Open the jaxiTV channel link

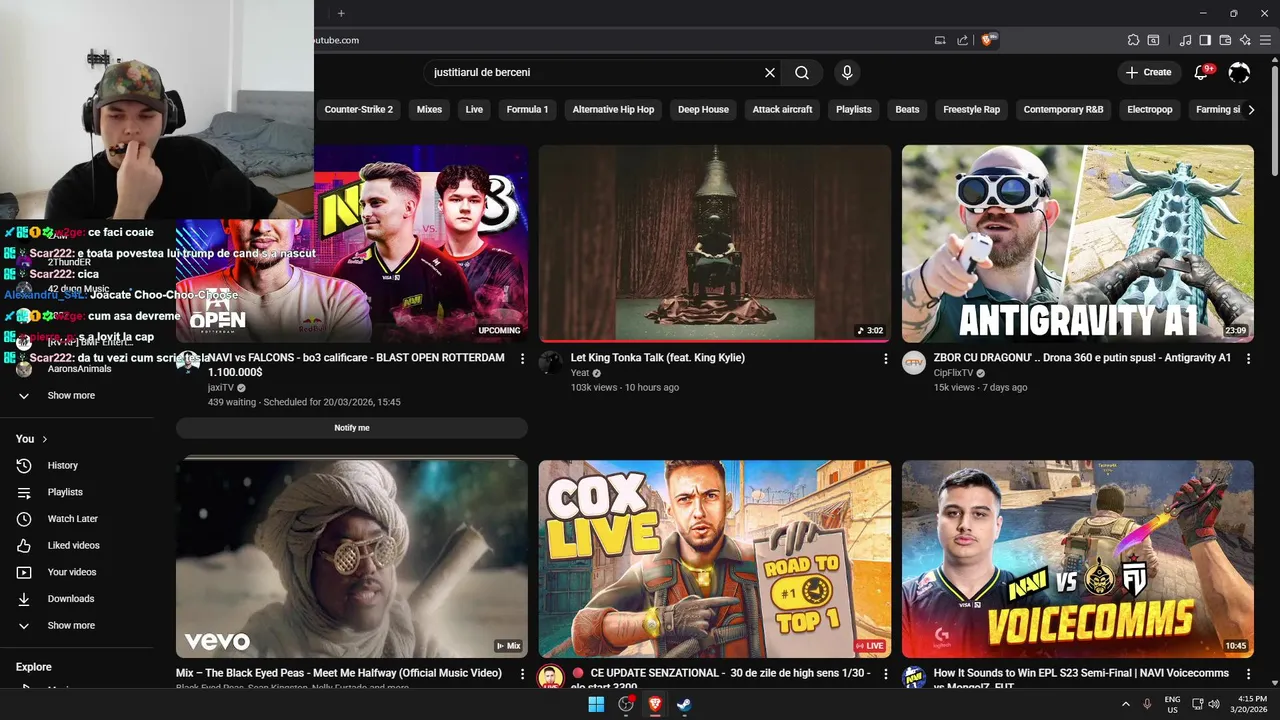click(x=220, y=387)
